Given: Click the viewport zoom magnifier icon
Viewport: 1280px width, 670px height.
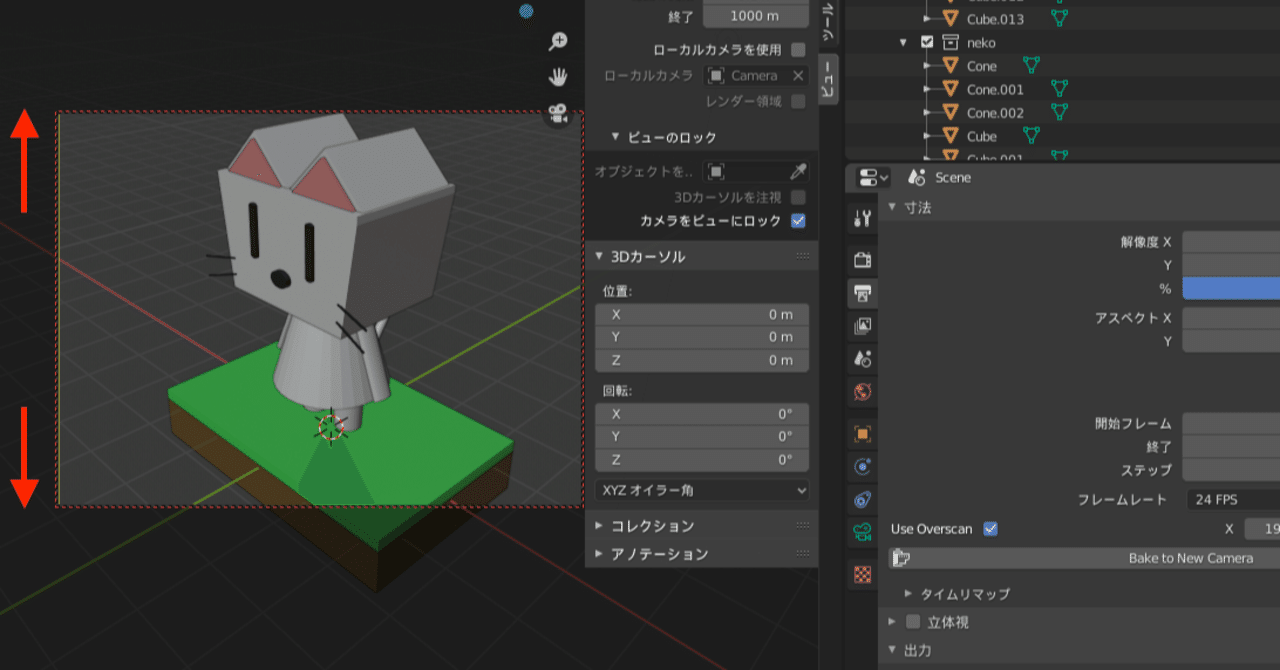Looking at the screenshot, I should tap(558, 41).
